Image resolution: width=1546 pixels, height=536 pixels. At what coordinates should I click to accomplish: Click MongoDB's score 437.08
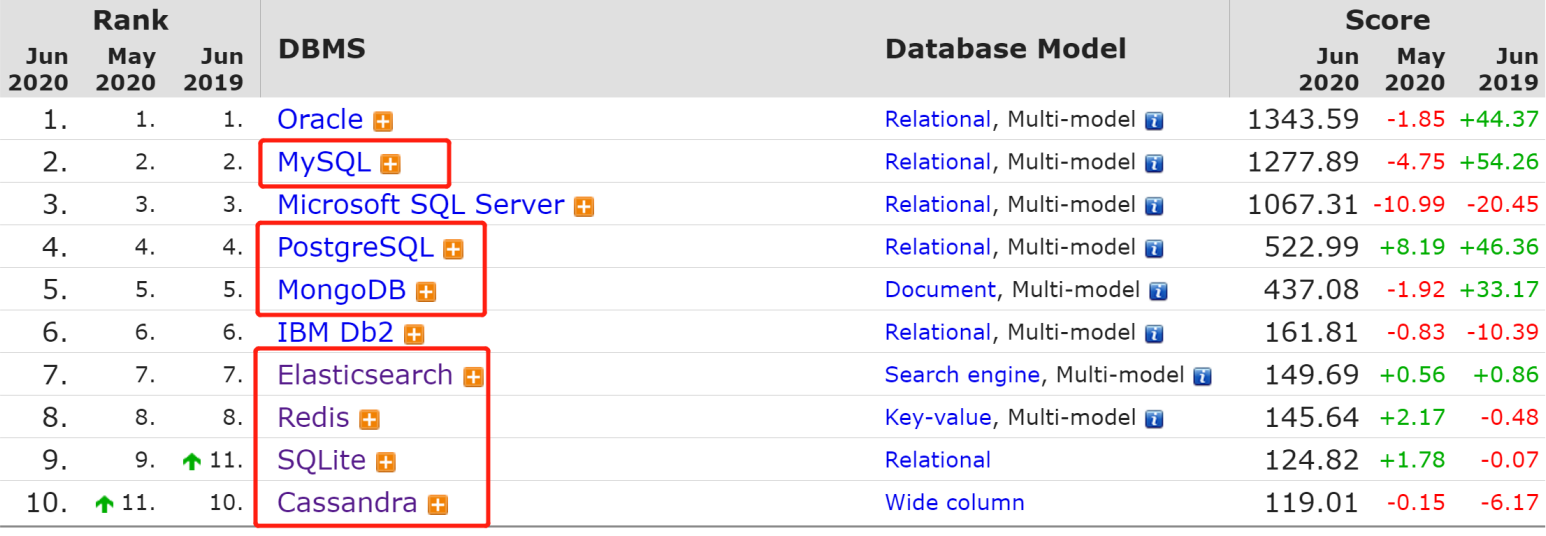coord(1312,290)
